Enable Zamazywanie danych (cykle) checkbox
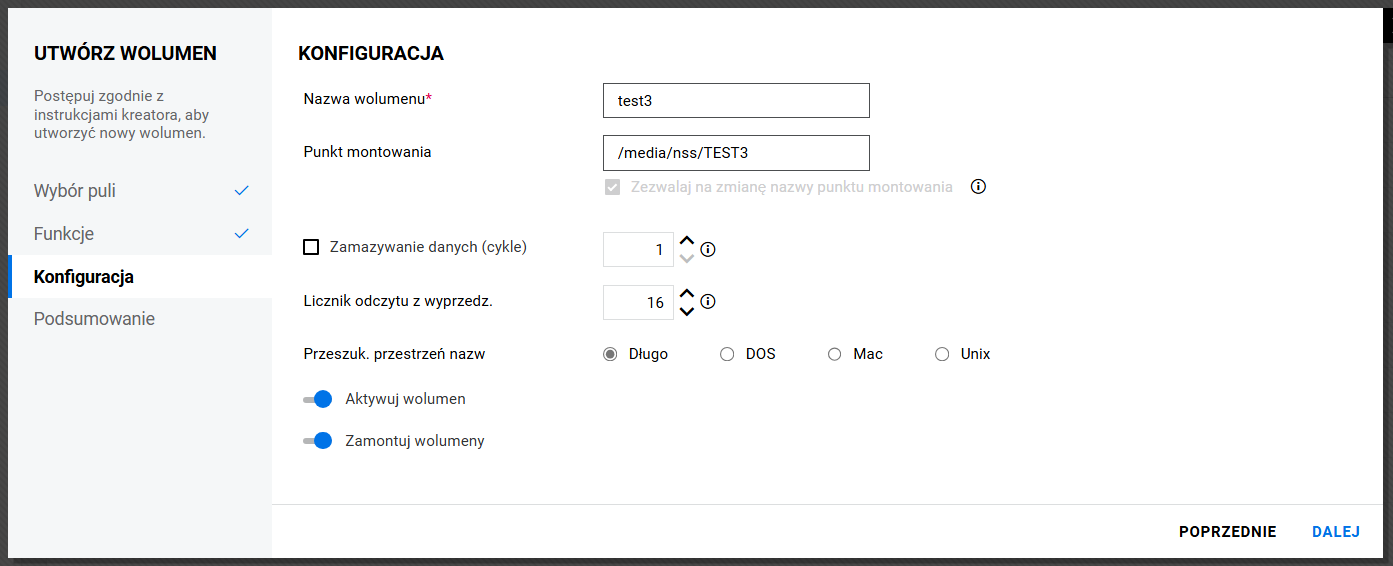1393x566 pixels. coord(311,247)
